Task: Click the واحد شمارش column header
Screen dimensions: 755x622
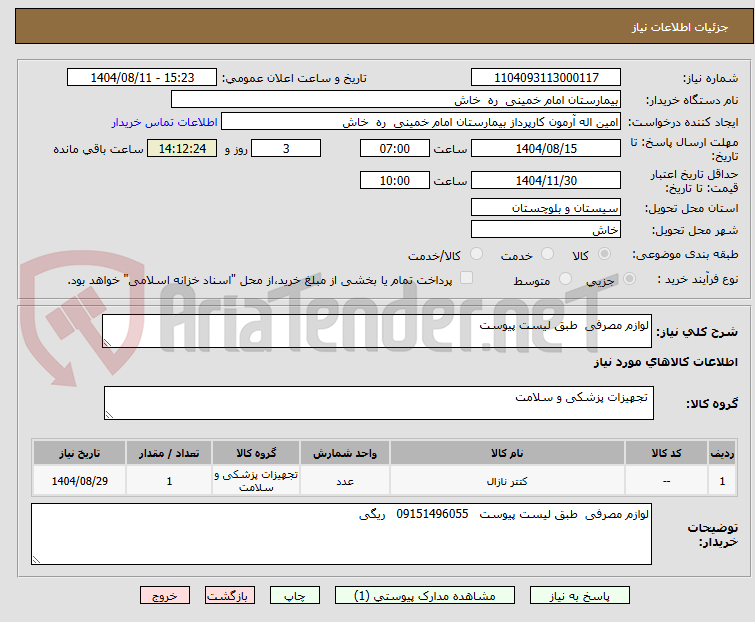Action: [345, 453]
